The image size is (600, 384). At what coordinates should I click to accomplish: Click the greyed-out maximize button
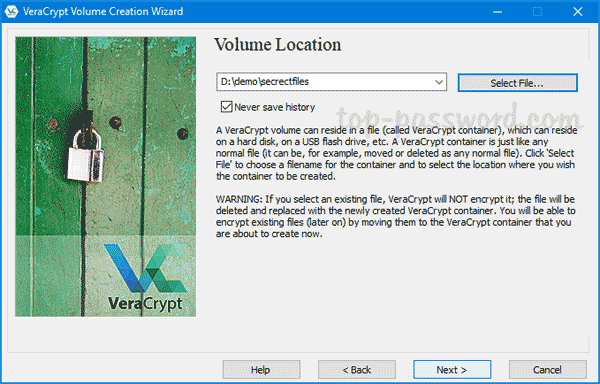tap(538, 12)
